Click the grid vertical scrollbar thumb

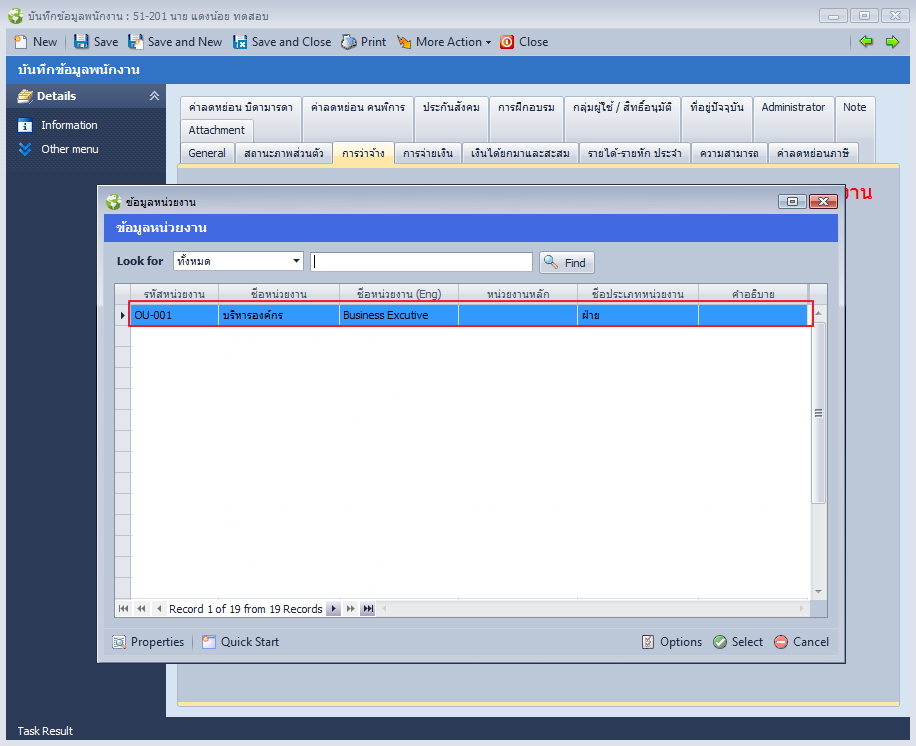tap(818, 412)
